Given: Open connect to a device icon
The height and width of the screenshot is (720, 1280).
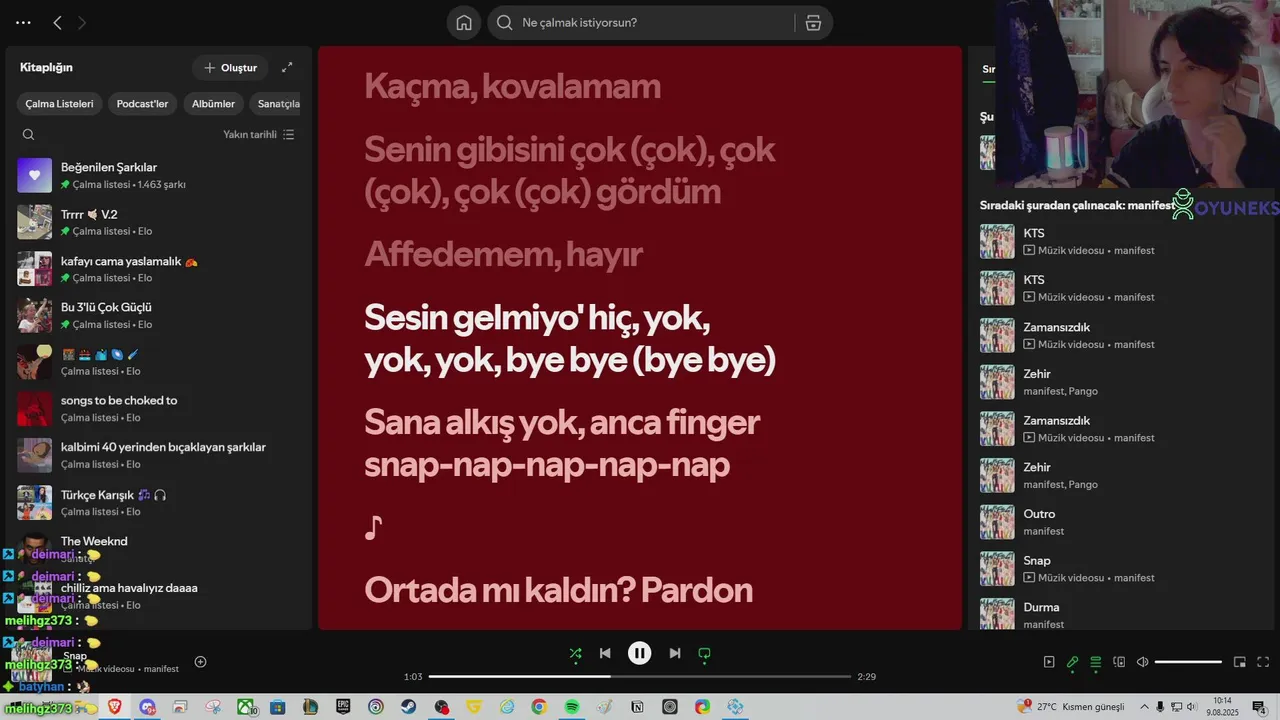Looking at the screenshot, I should [x=1119, y=662].
